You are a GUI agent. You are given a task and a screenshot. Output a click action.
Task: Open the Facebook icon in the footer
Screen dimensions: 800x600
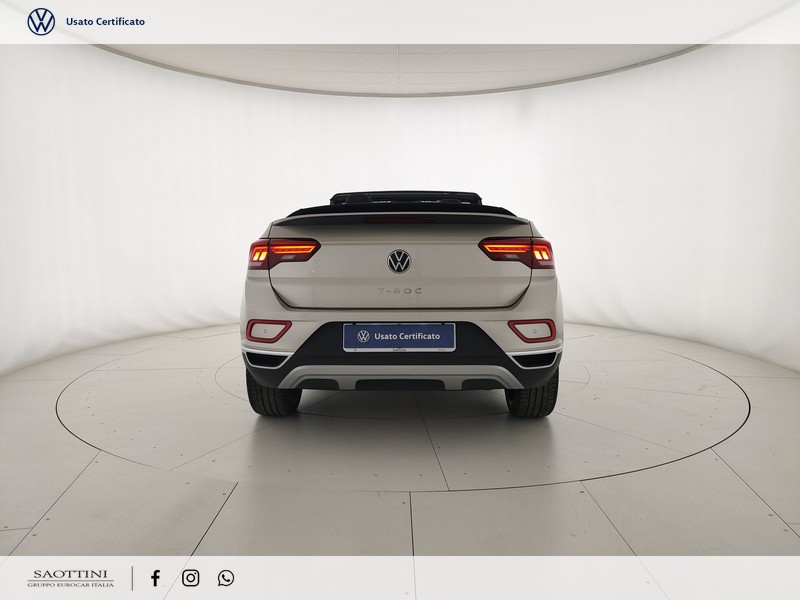coord(155,578)
